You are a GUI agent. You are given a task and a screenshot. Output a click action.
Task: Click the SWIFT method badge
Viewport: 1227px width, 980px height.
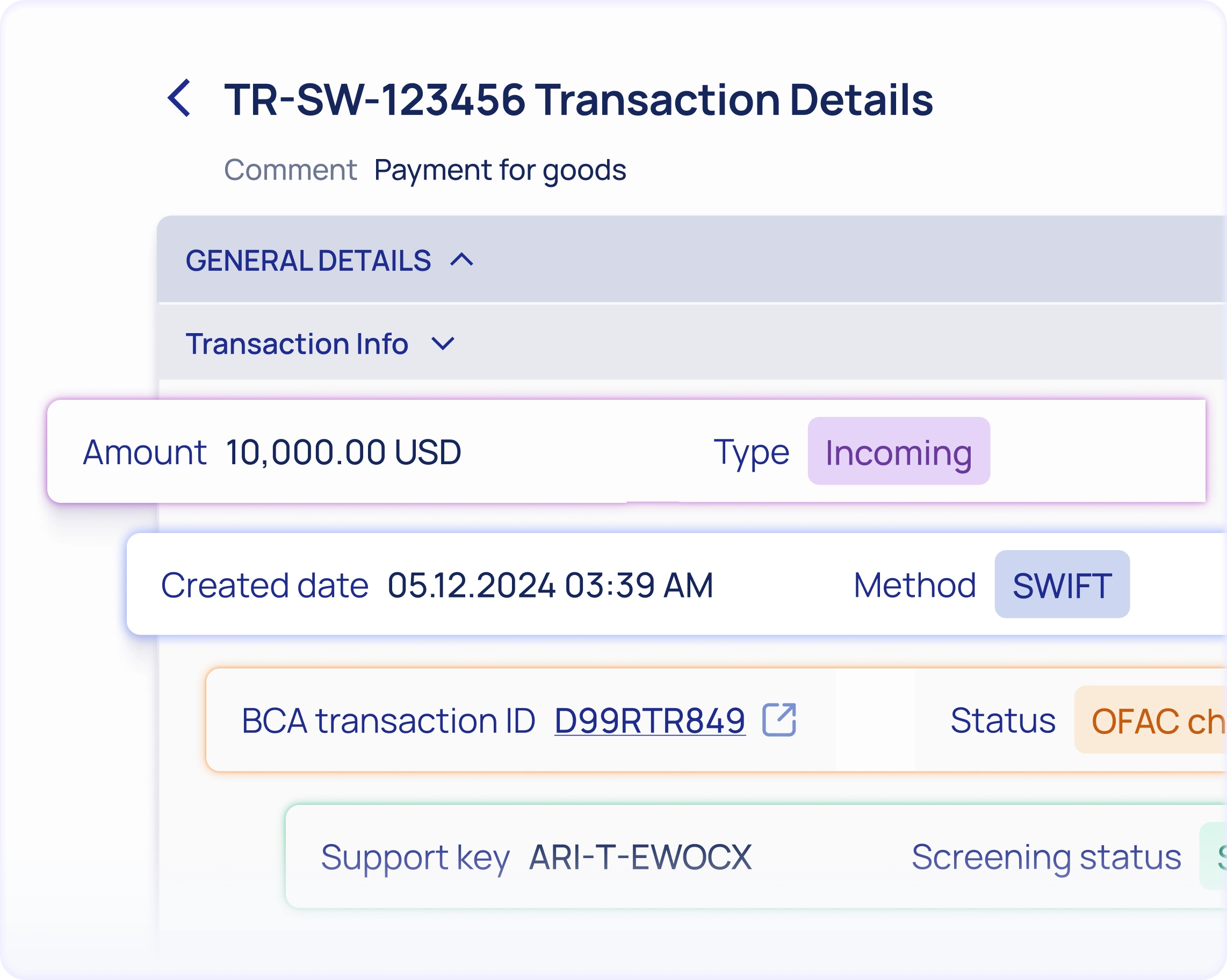1062,585
